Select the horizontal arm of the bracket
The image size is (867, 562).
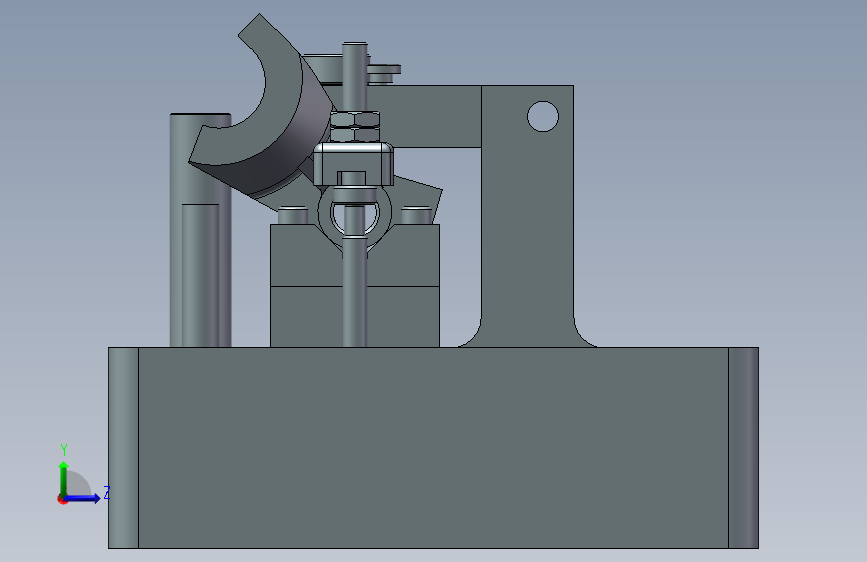click(429, 117)
